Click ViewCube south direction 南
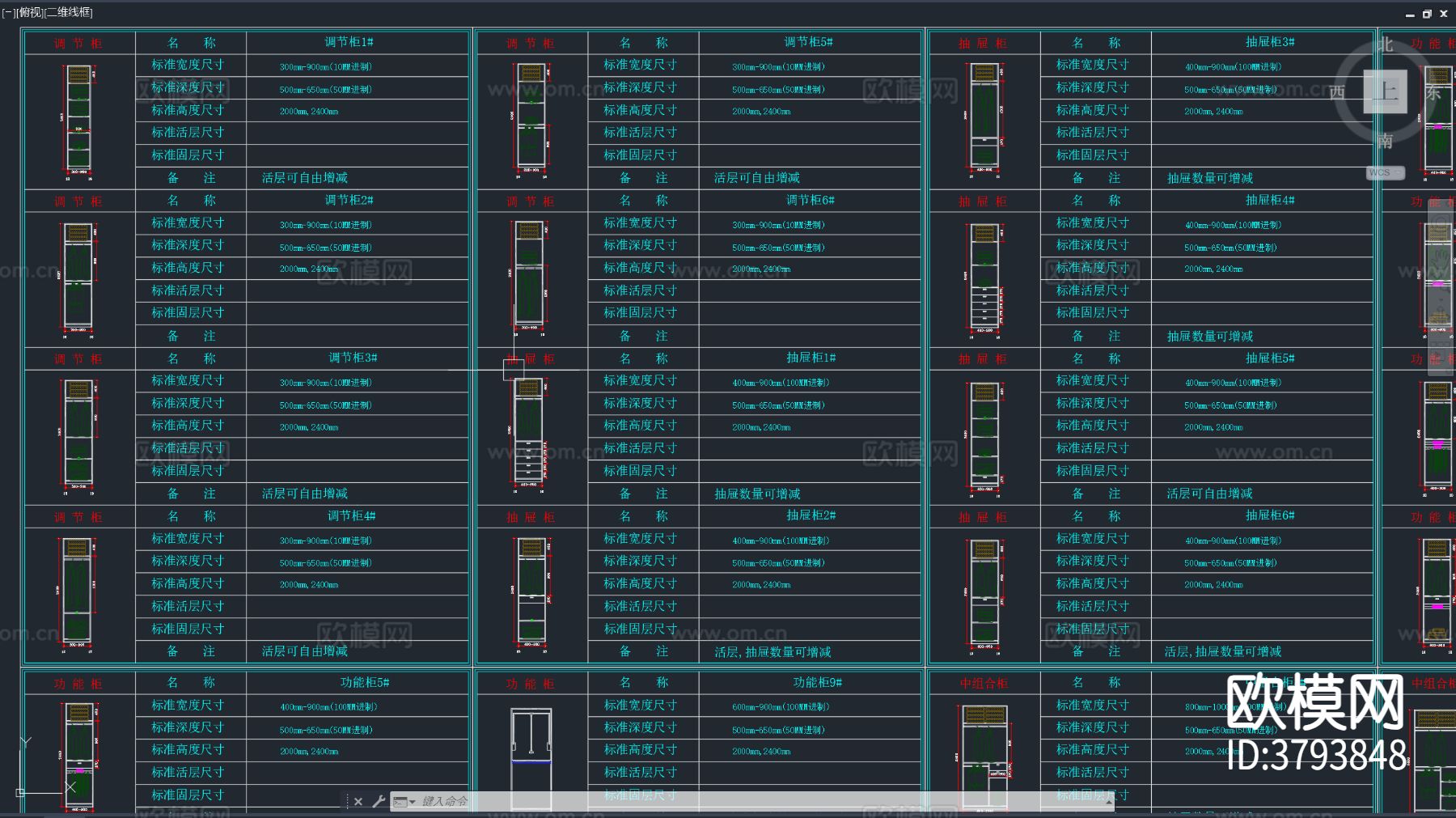Image resolution: width=1456 pixels, height=818 pixels. (x=1385, y=141)
